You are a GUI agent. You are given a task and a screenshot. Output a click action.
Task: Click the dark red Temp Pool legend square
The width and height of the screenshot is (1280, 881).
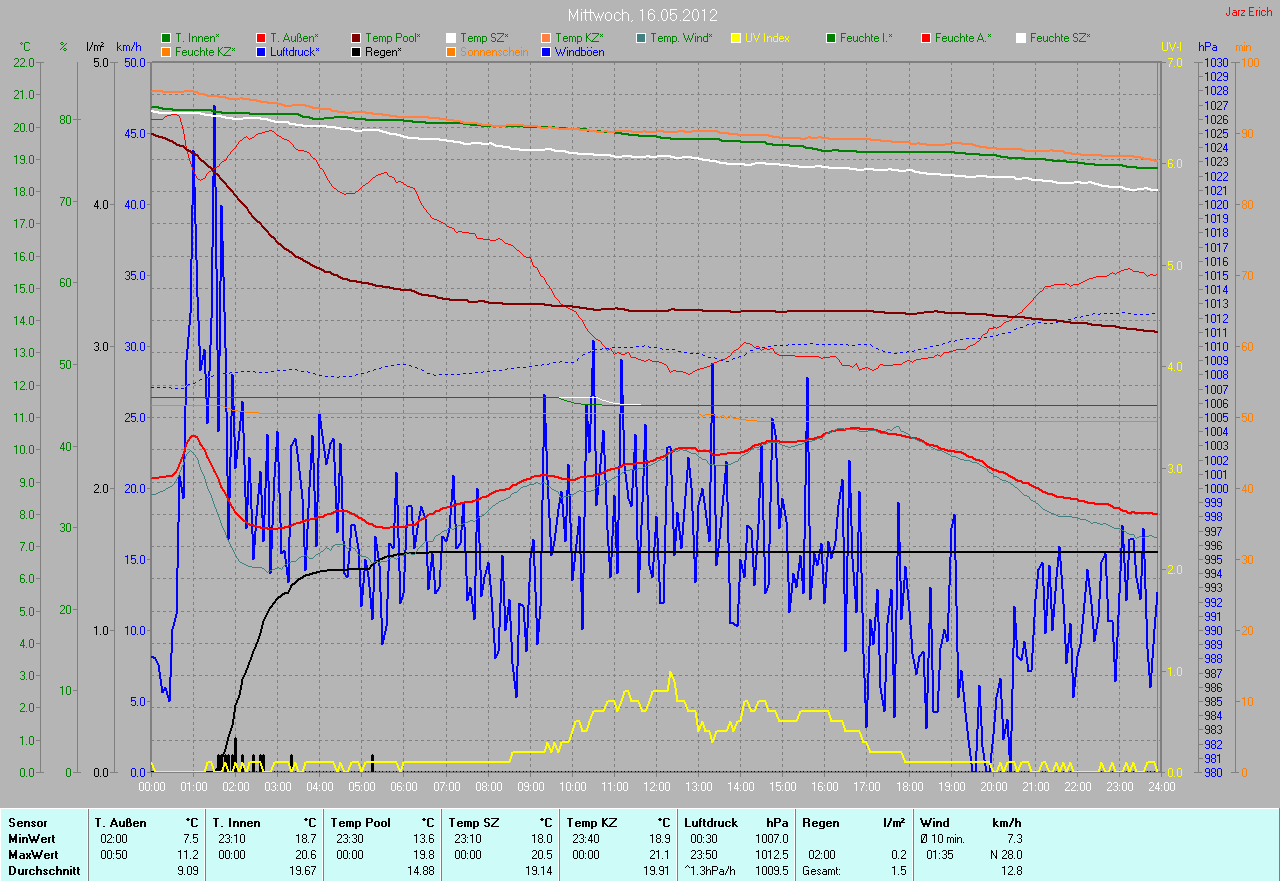click(356, 38)
